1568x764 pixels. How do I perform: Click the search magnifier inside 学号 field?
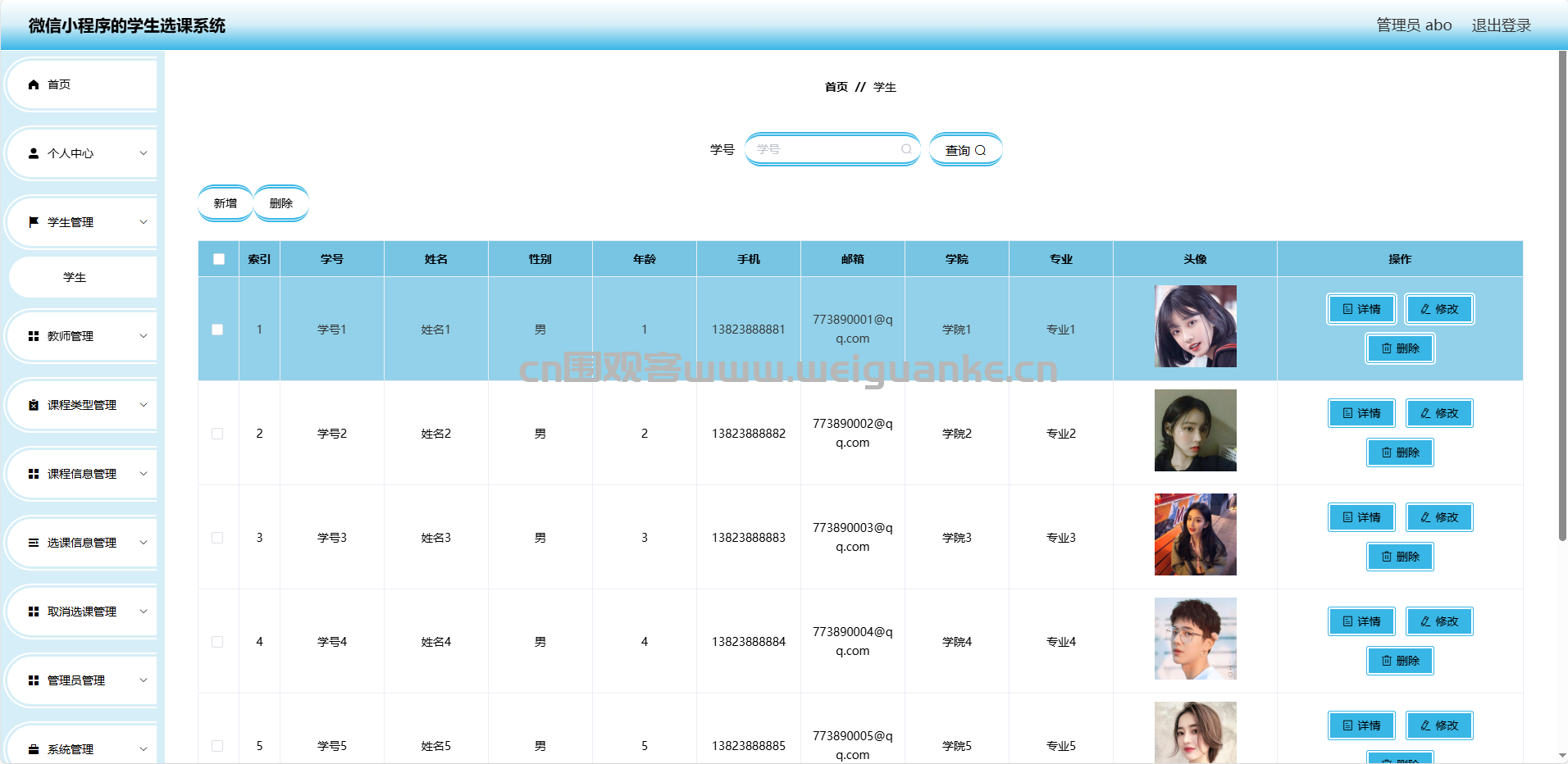pyautogui.click(x=906, y=149)
